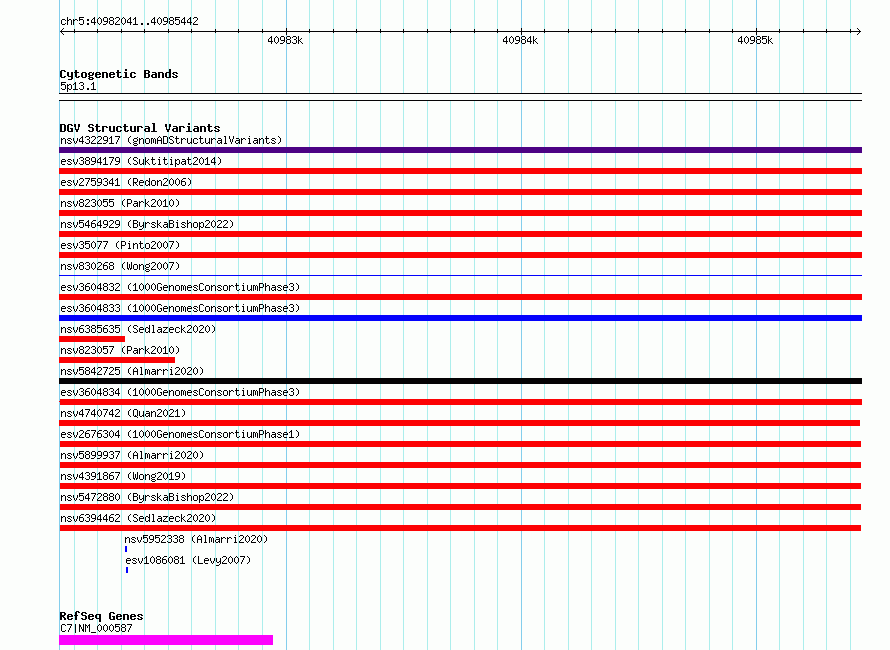Click nsv823055 (Park2010) label
The height and width of the screenshot is (650, 890).
(x=120, y=203)
